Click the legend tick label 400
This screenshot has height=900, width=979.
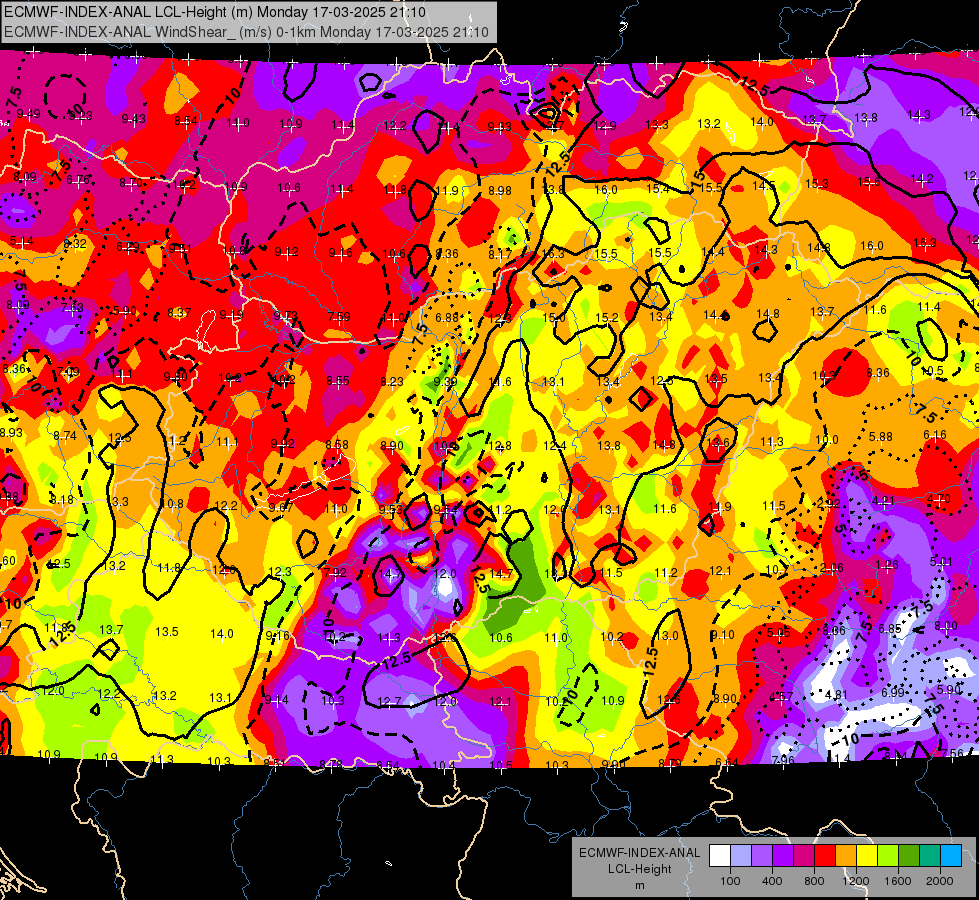pyautogui.click(x=772, y=881)
